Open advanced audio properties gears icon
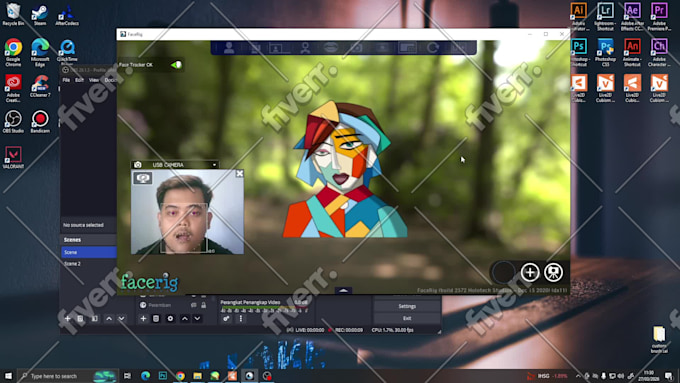This screenshot has width=680, height=383. click(x=226, y=319)
